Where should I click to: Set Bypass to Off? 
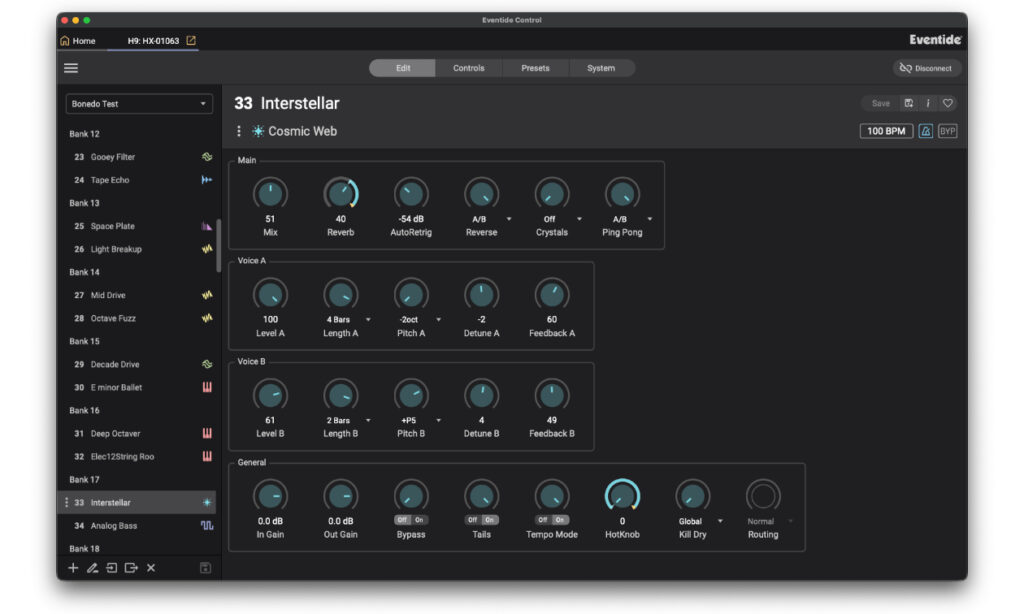(402, 520)
